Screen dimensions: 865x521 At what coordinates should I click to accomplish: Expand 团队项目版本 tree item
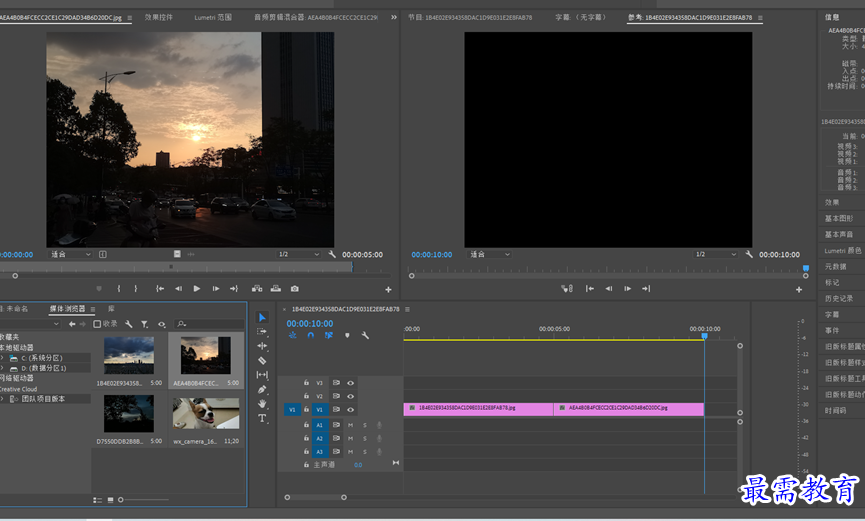coord(3,398)
